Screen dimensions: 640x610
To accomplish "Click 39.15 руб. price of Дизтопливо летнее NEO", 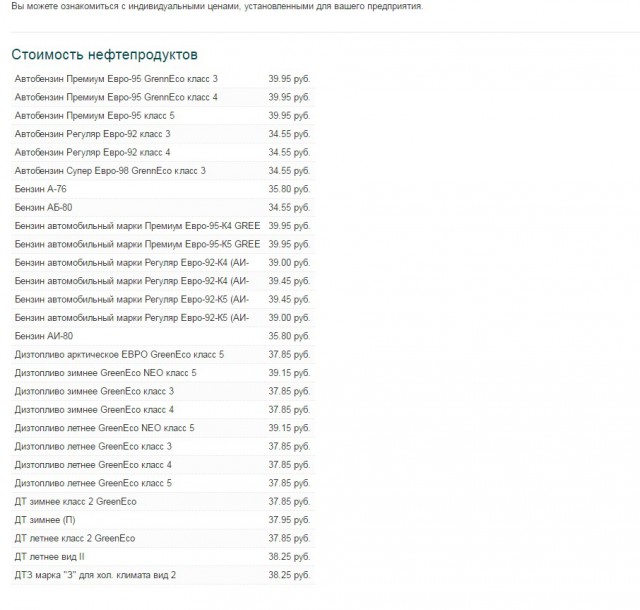I will coord(289,428).
